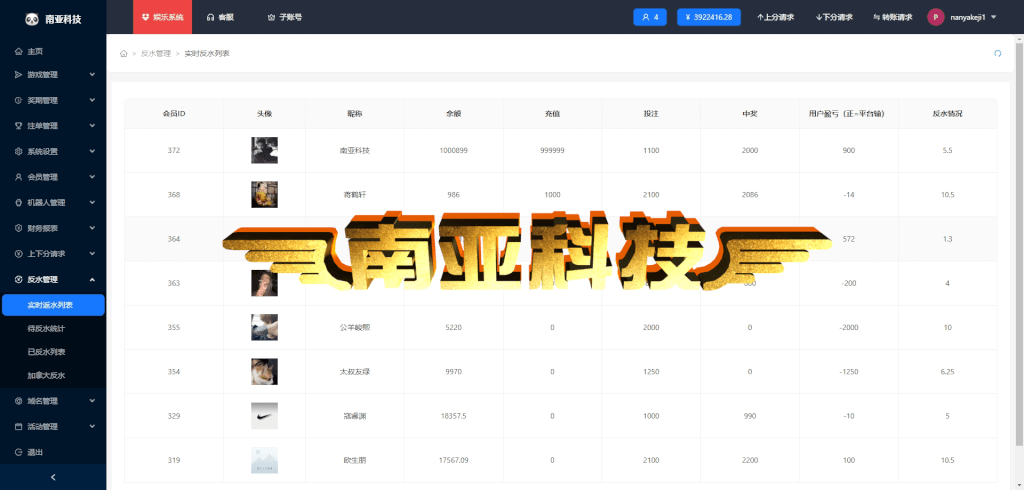Click the 机器人管理 sidebar icon
Image resolution: width=1024 pixels, height=490 pixels.
click(18, 203)
